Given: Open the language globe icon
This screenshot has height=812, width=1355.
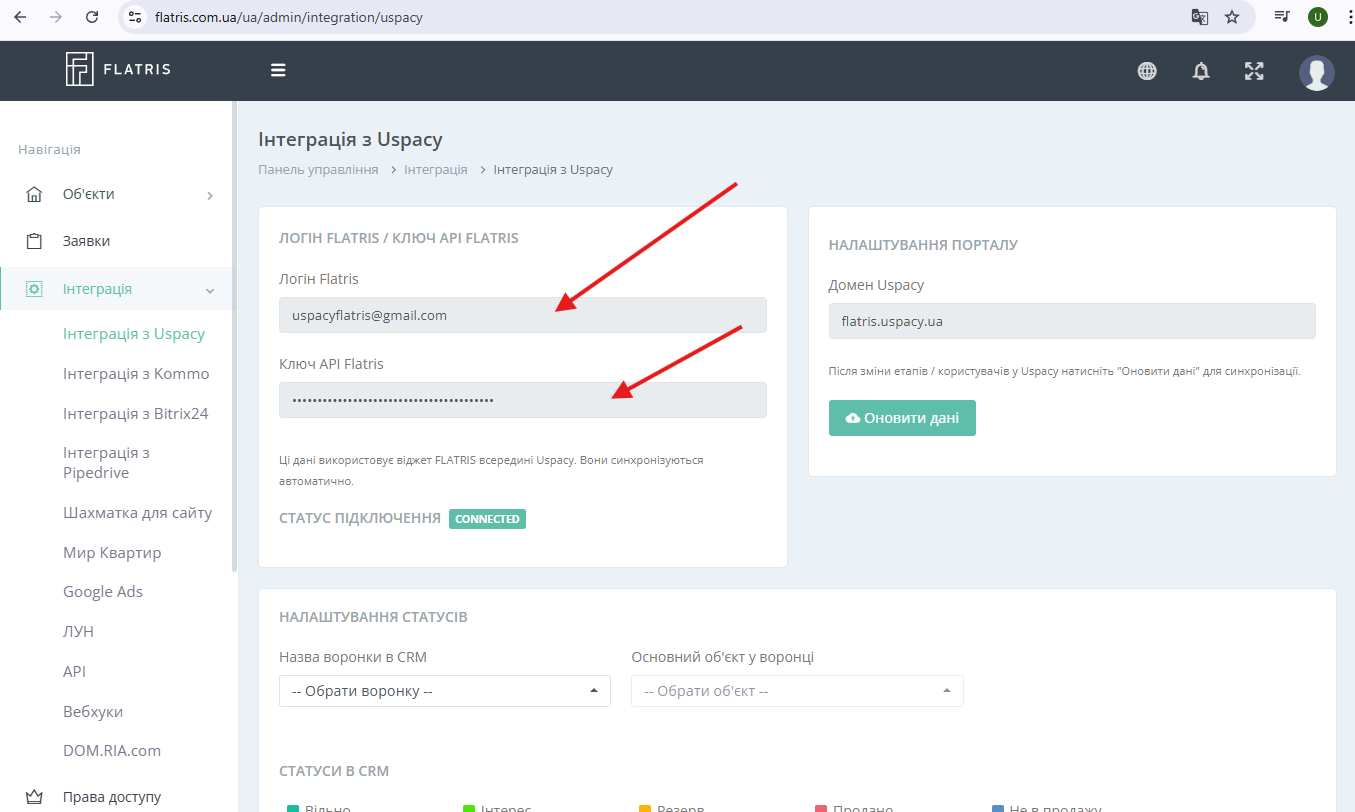Looking at the screenshot, I should click(1147, 71).
